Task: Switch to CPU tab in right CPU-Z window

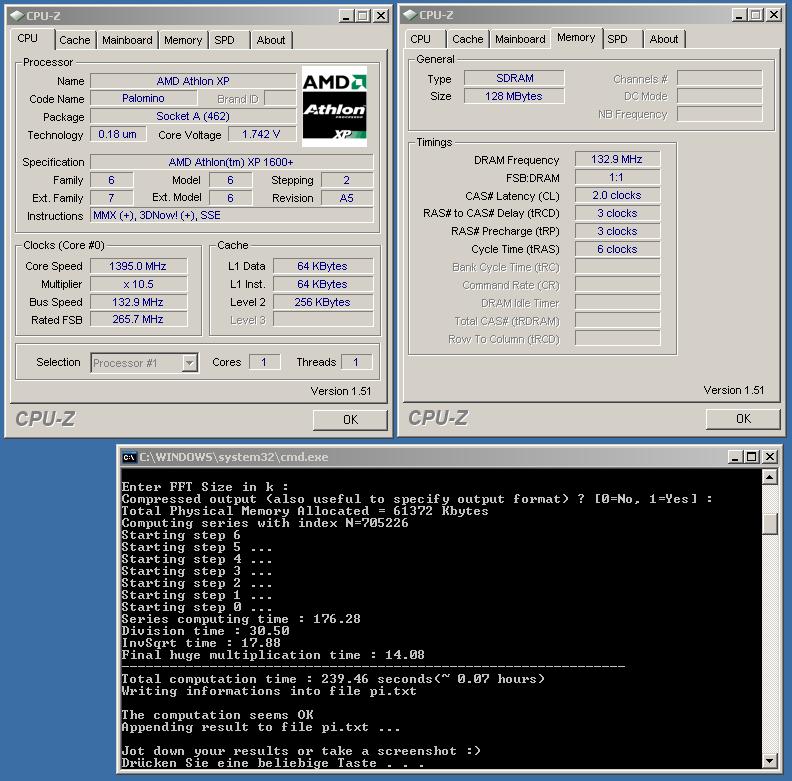Action: click(x=420, y=39)
